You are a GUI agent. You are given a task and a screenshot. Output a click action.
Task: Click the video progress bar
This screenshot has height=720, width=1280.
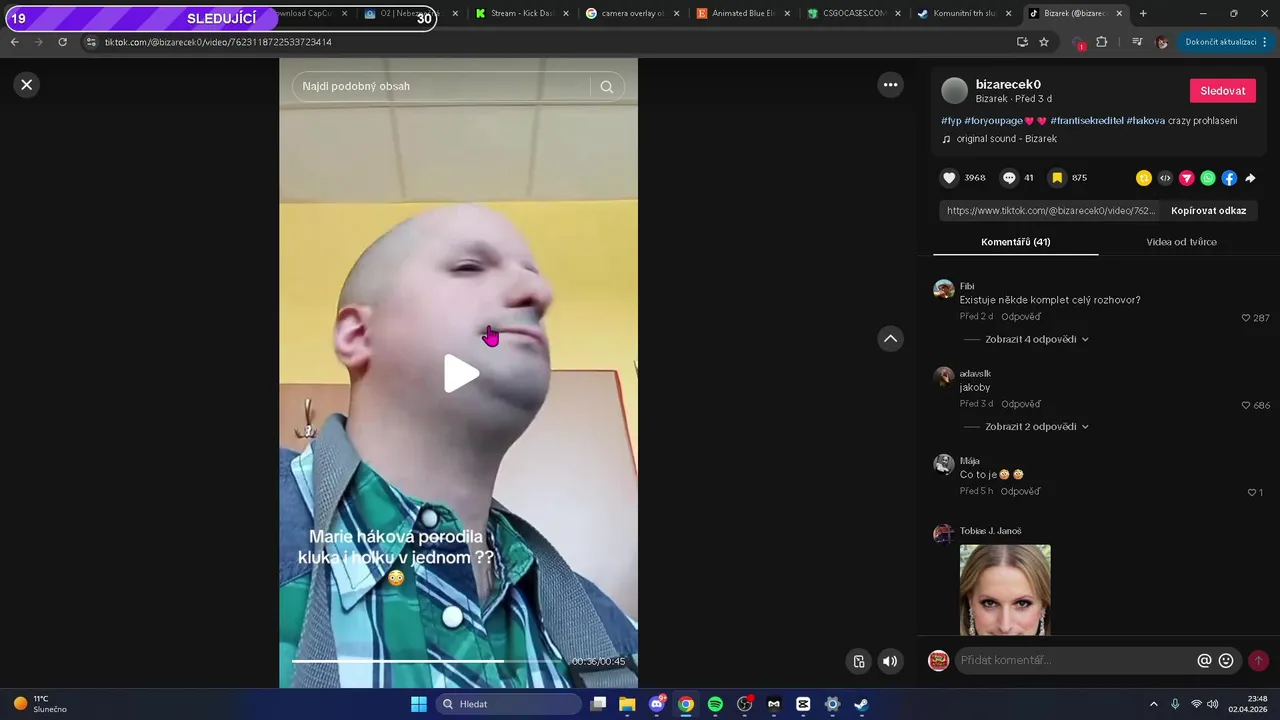click(x=426, y=661)
